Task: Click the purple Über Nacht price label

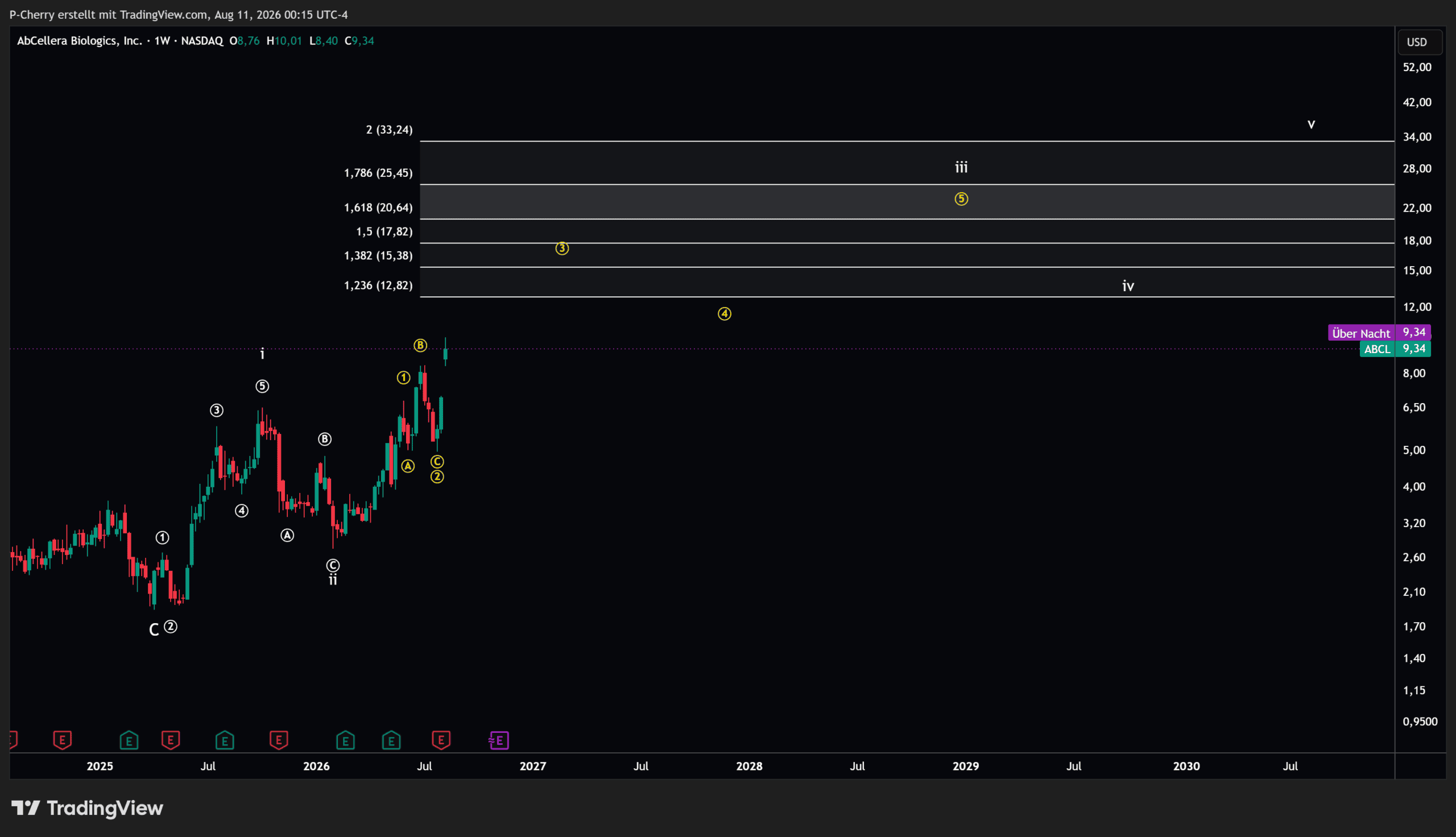Action: pyautogui.click(x=1379, y=333)
